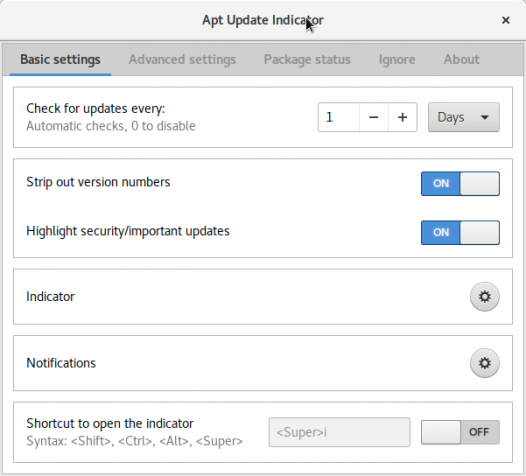This screenshot has height=476, width=526.
Task: Disable Highlight security/important updates switch
Action: pos(460,232)
